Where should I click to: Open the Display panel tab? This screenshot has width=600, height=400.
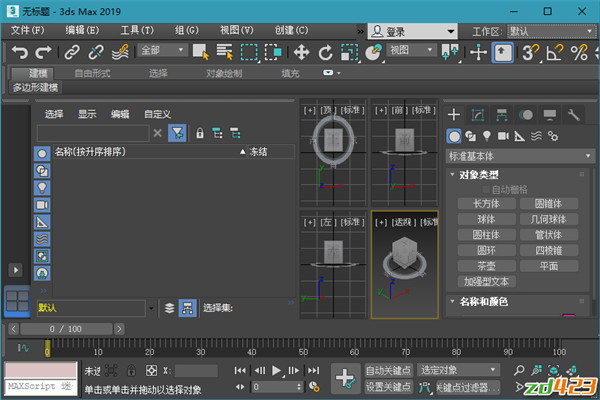coord(550,114)
